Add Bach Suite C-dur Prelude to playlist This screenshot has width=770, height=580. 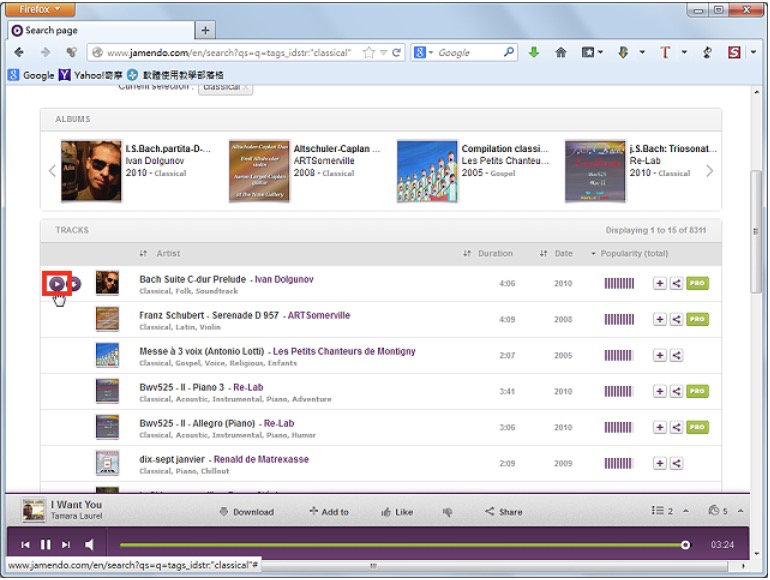[x=660, y=283]
